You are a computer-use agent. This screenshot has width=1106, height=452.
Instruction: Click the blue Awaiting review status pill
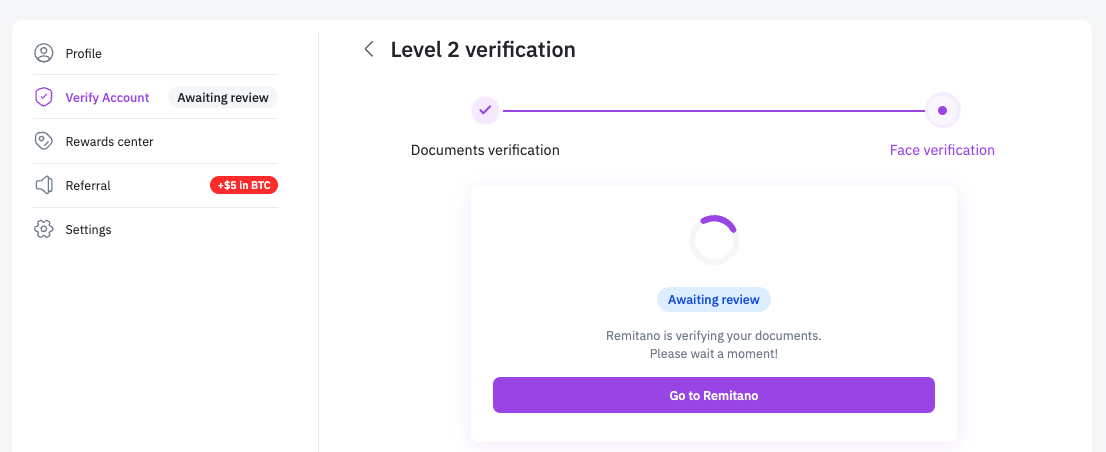coord(714,299)
